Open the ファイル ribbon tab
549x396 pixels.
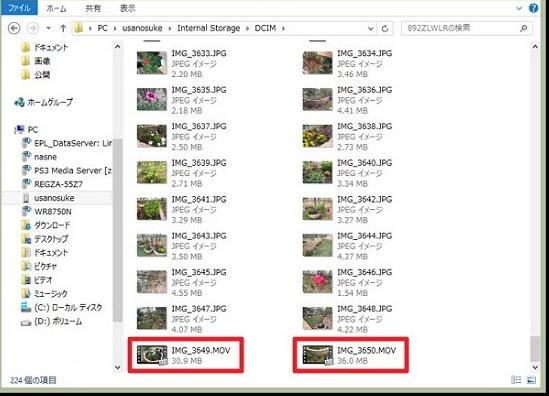tap(19, 8)
